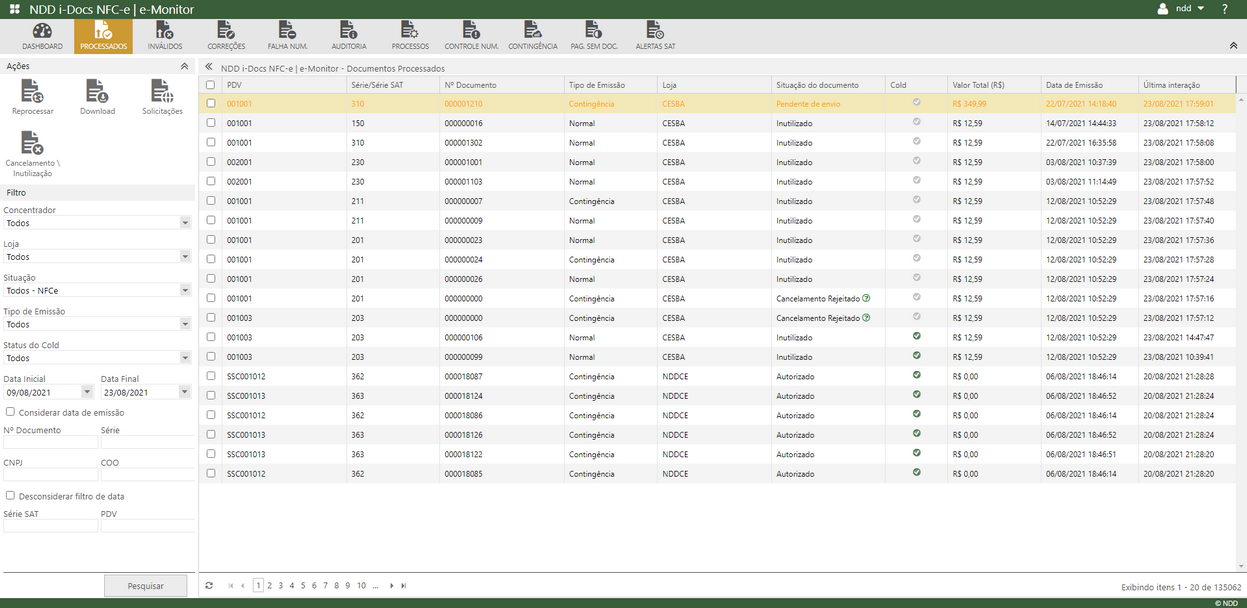This screenshot has height=608, width=1247.
Task: Open ALERTAS SAT
Action: [655, 34]
